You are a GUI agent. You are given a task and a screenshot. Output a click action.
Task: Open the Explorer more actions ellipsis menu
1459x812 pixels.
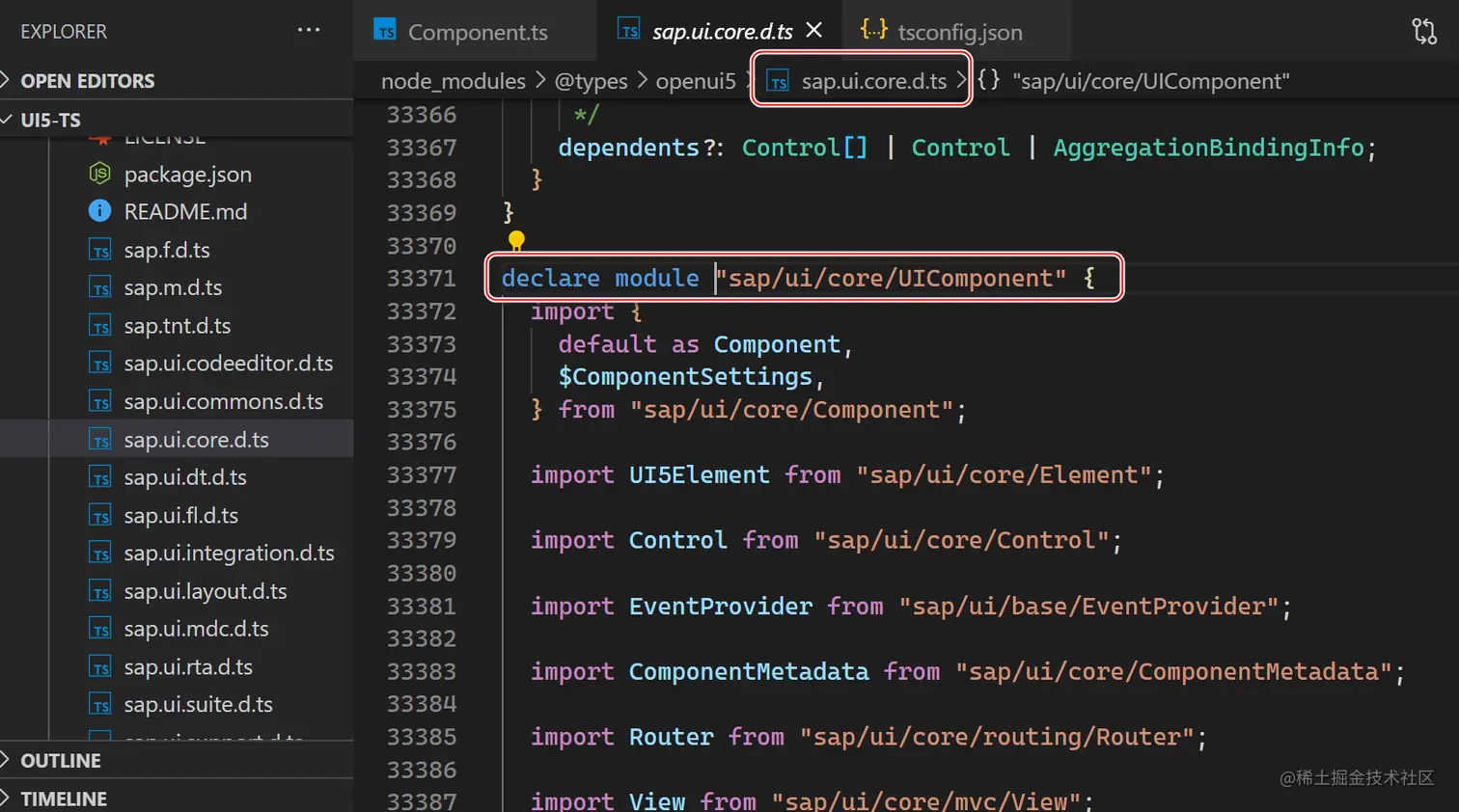tap(309, 30)
